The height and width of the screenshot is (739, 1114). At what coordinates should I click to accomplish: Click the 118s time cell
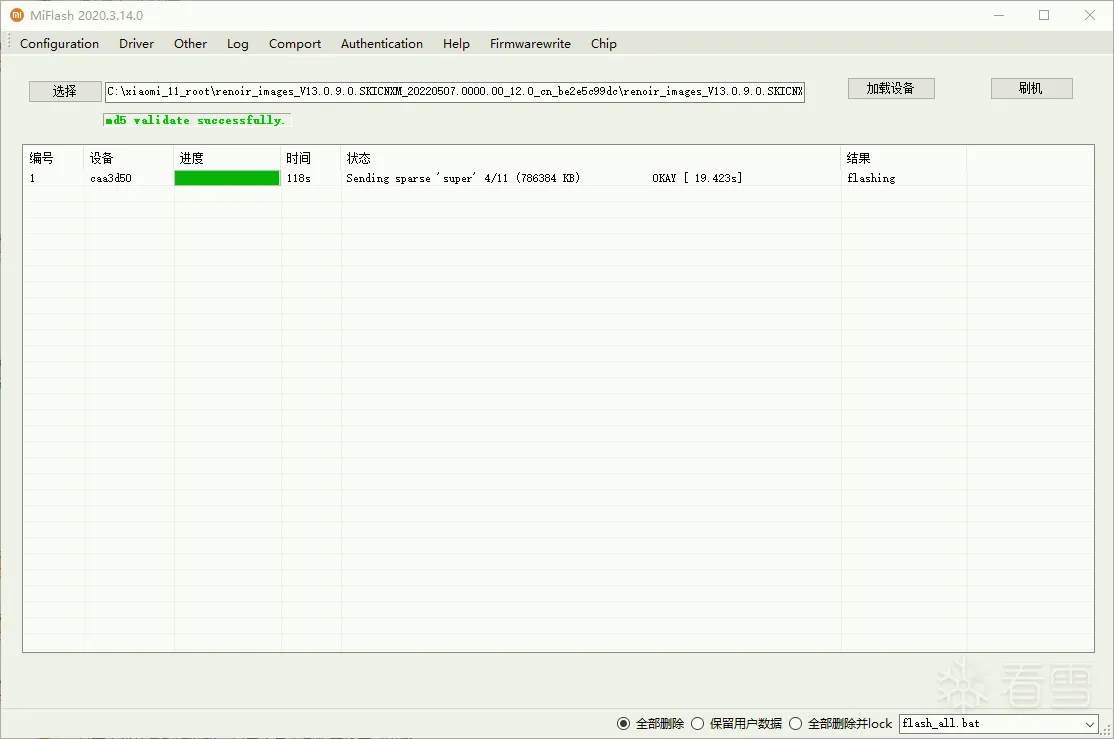coord(298,178)
